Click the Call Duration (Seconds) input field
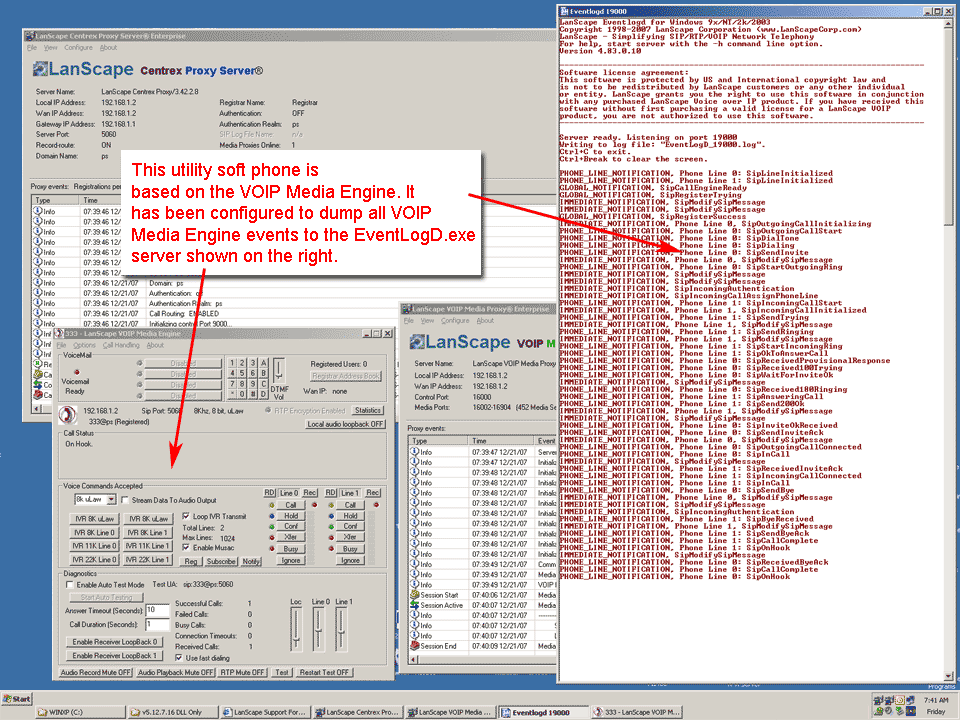Image resolution: width=960 pixels, height=720 pixels. pyautogui.click(x=157, y=624)
